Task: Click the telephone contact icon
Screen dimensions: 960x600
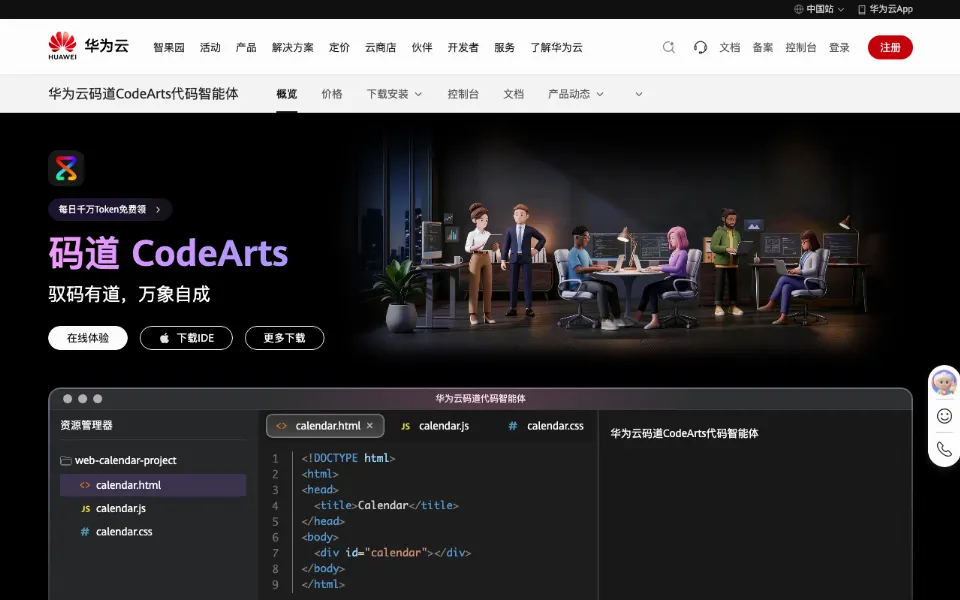Action: click(944, 449)
